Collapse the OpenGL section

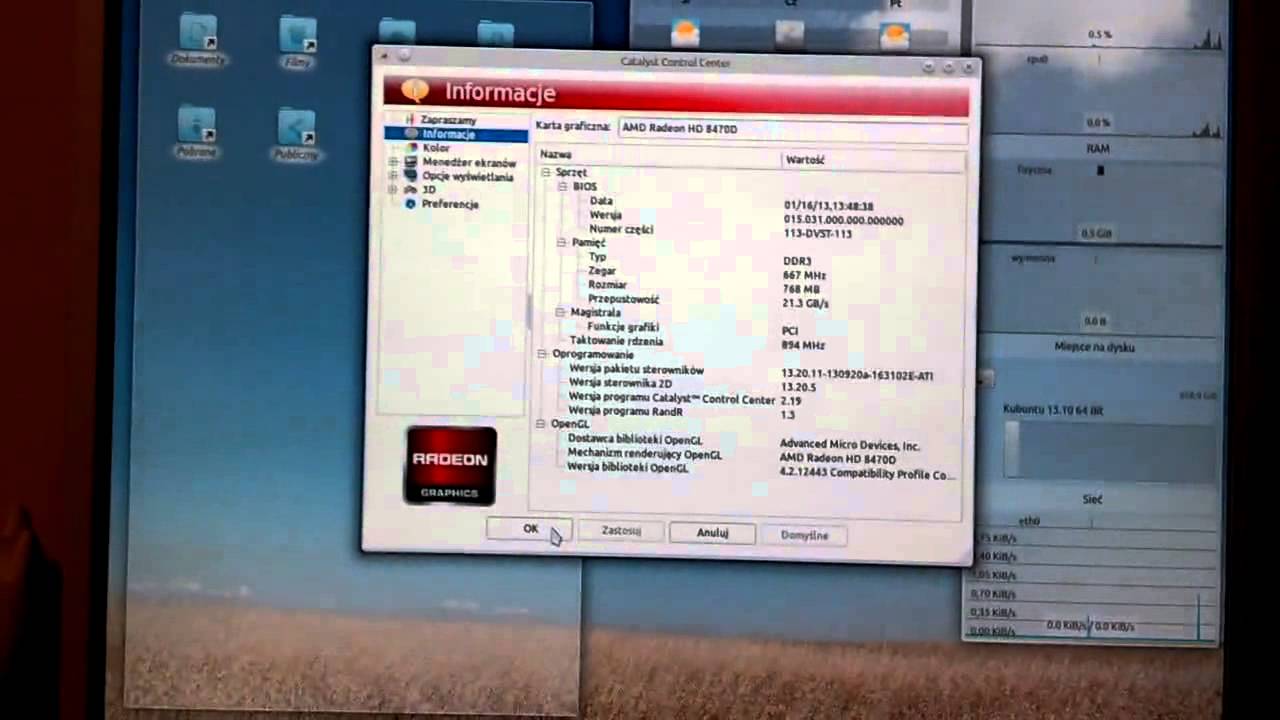coord(542,424)
